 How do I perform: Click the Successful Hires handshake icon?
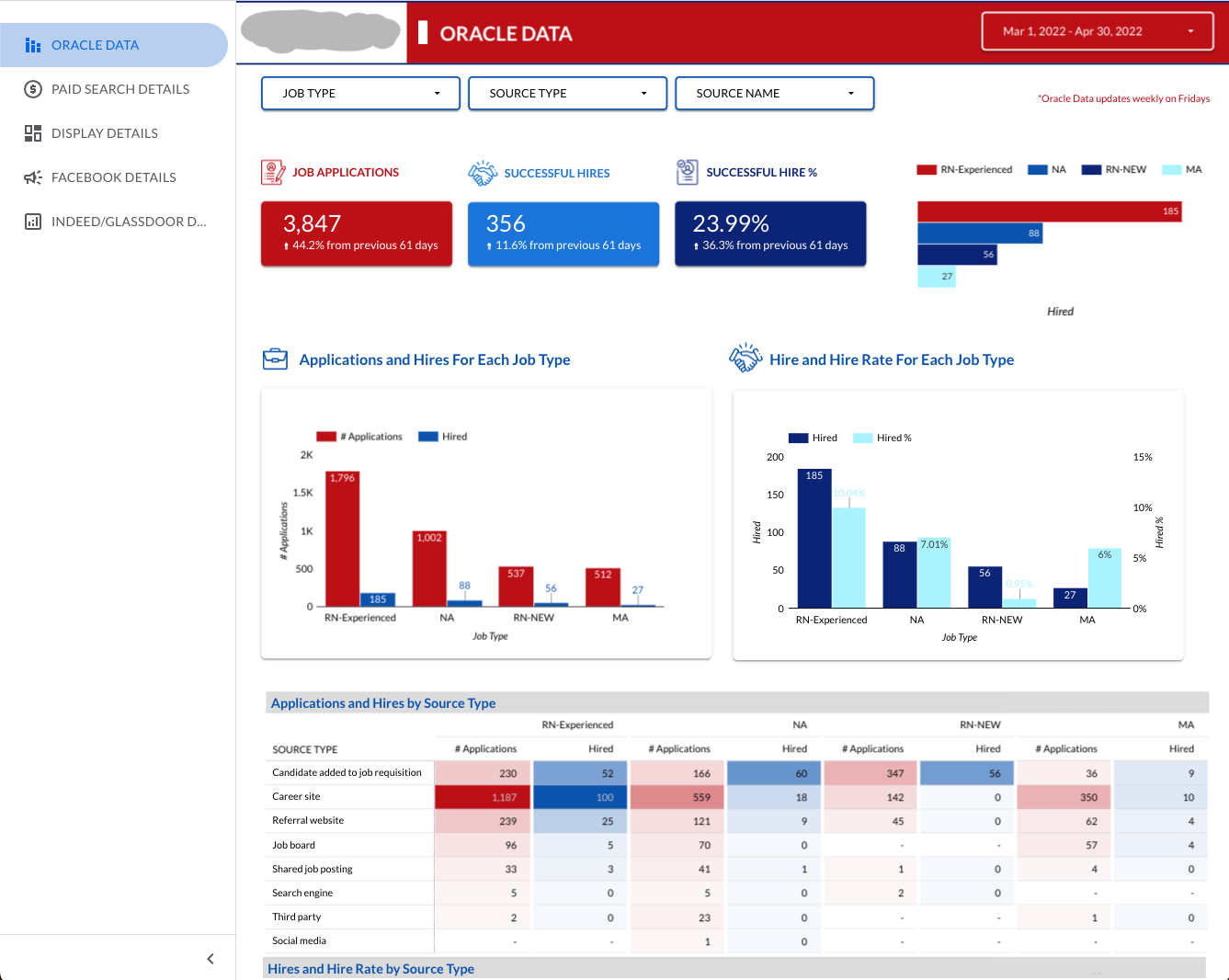482,172
